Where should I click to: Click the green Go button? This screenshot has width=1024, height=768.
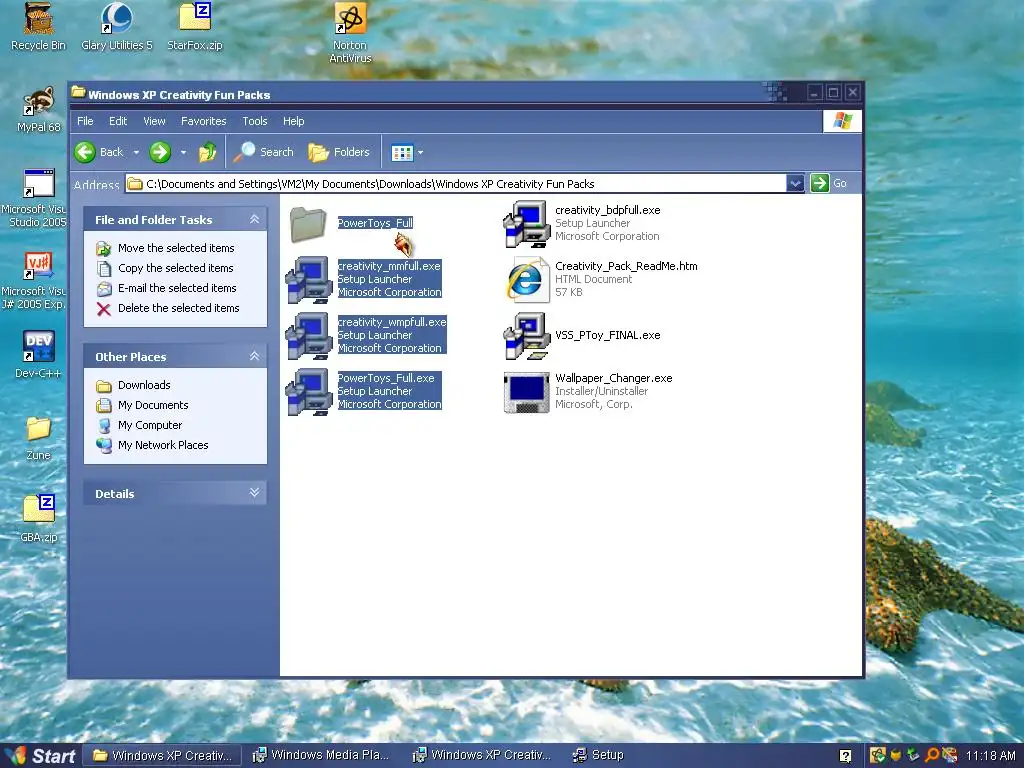[x=829, y=184]
